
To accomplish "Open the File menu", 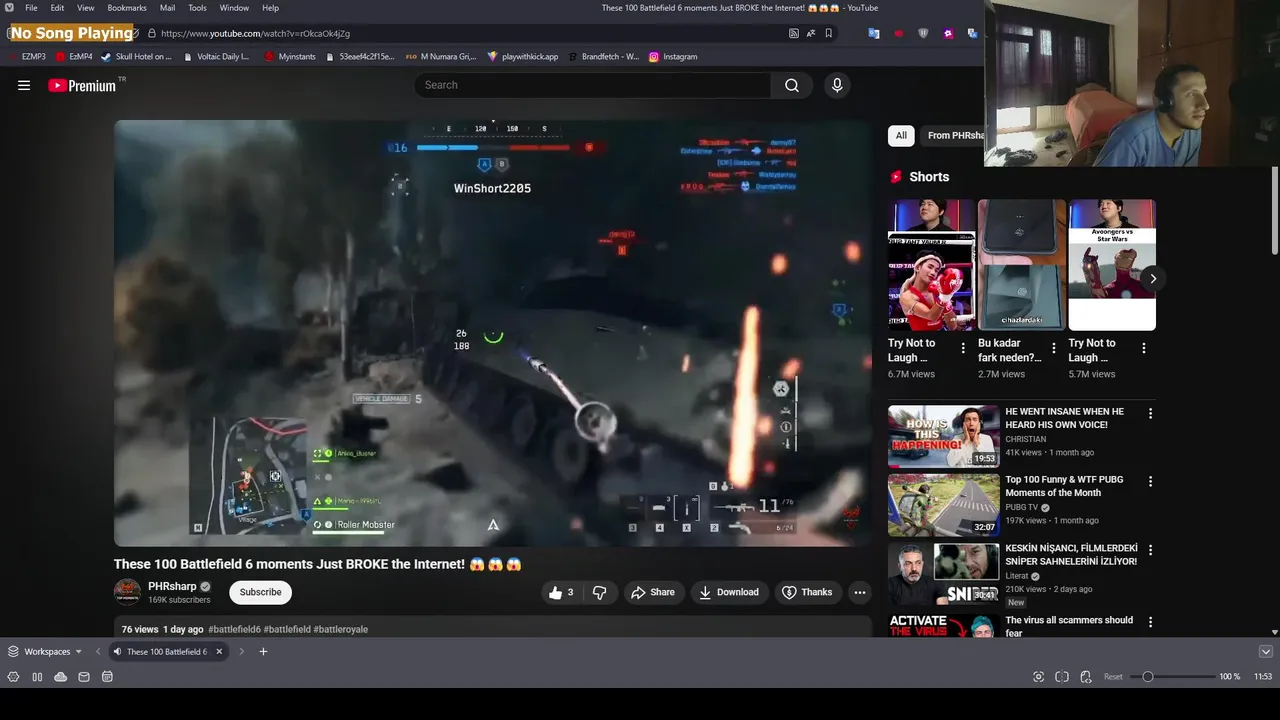I will pyautogui.click(x=31, y=8).
